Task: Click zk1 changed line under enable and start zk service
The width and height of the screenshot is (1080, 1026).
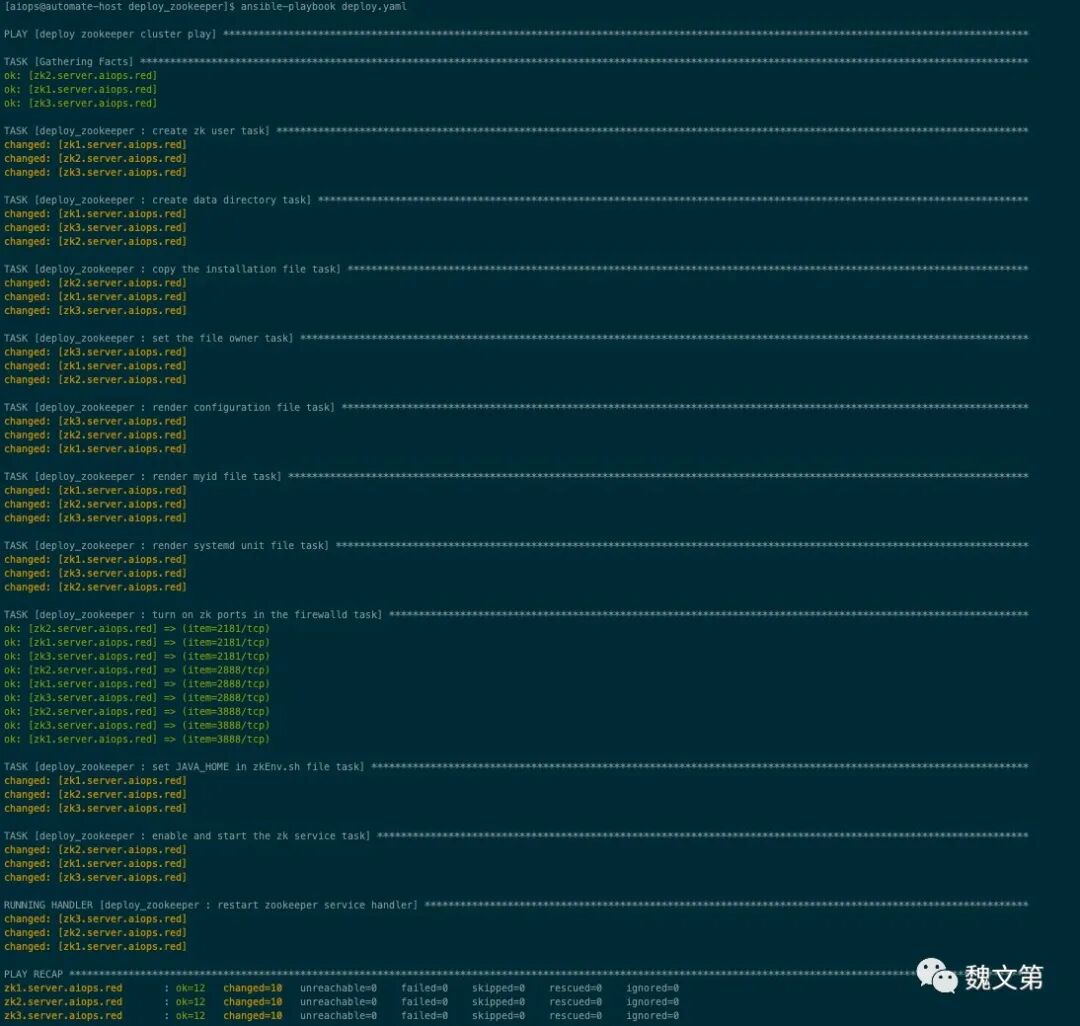Action: (x=95, y=863)
